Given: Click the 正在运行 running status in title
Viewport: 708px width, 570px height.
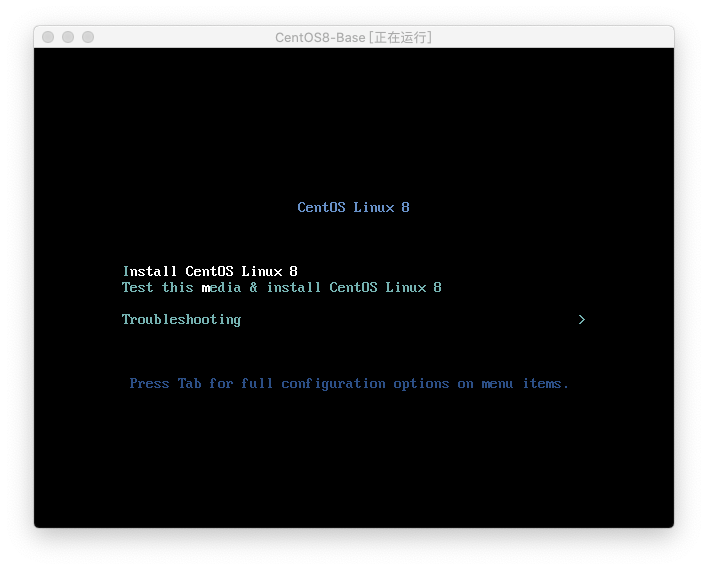Looking at the screenshot, I should point(400,37).
